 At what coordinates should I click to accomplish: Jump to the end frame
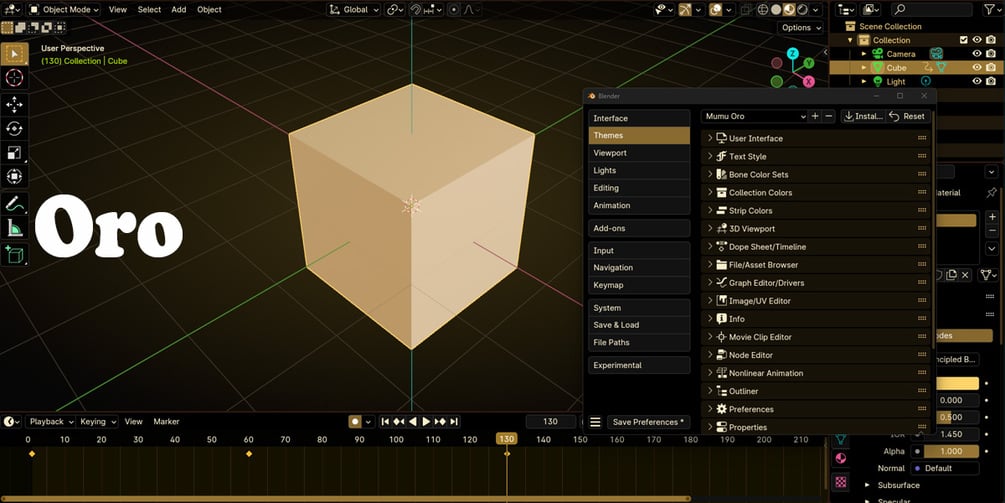(x=454, y=422)
